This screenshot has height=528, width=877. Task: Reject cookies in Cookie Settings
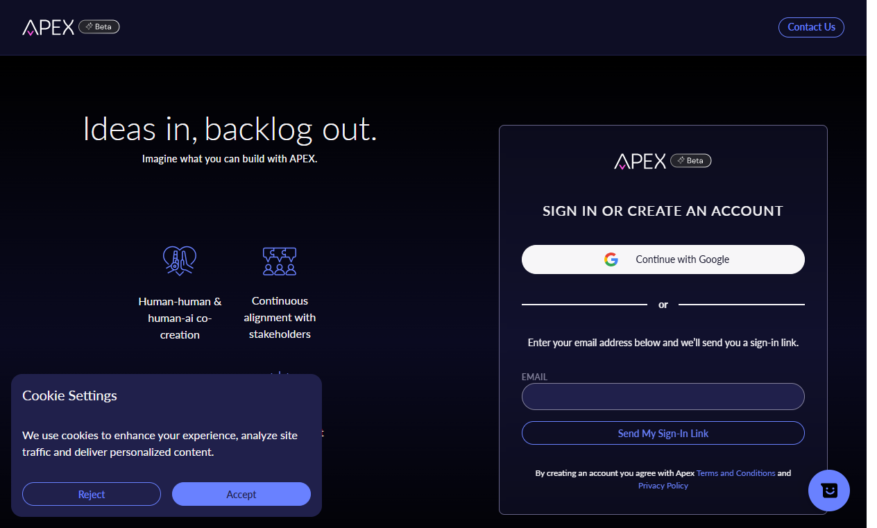(92, 494)
